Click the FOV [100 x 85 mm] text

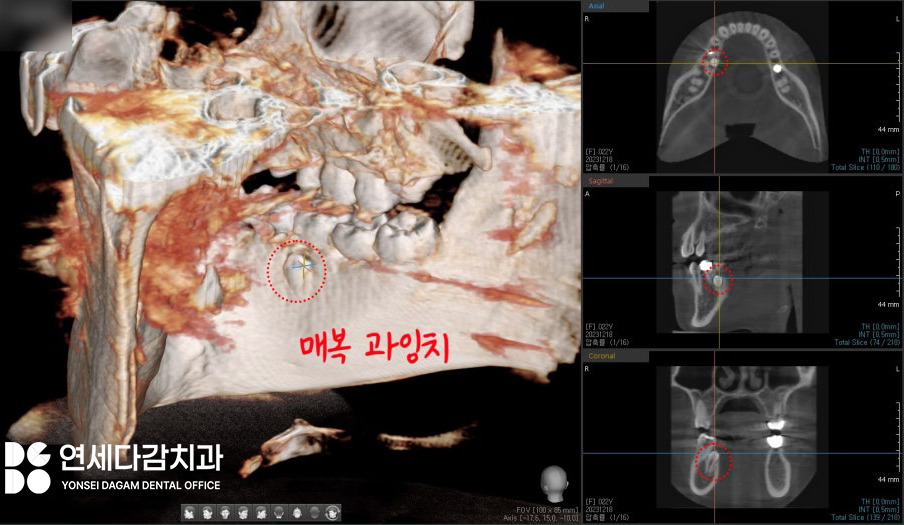click(547, 510)
